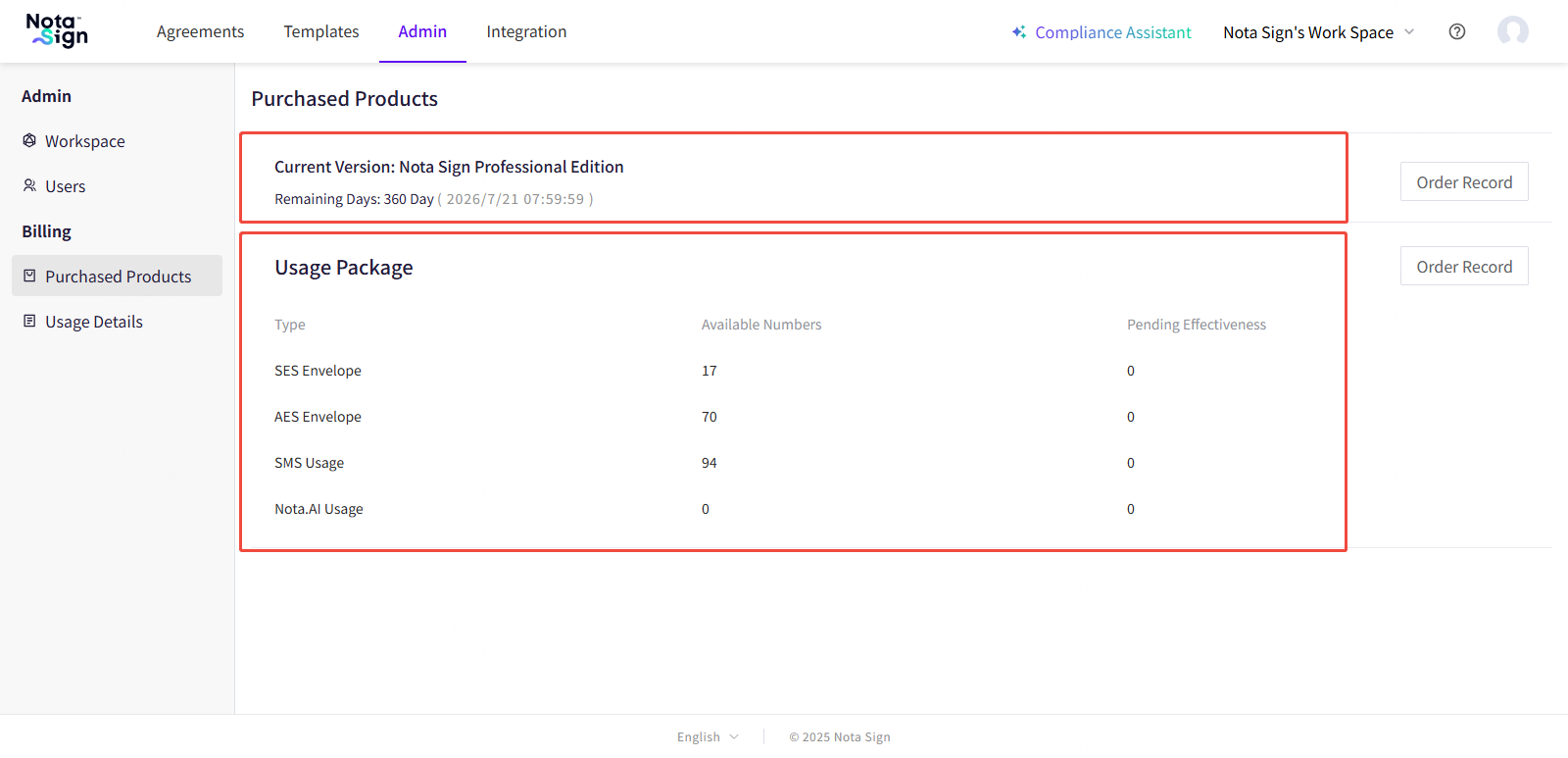Open the help question mark icon

(1457, 31)
